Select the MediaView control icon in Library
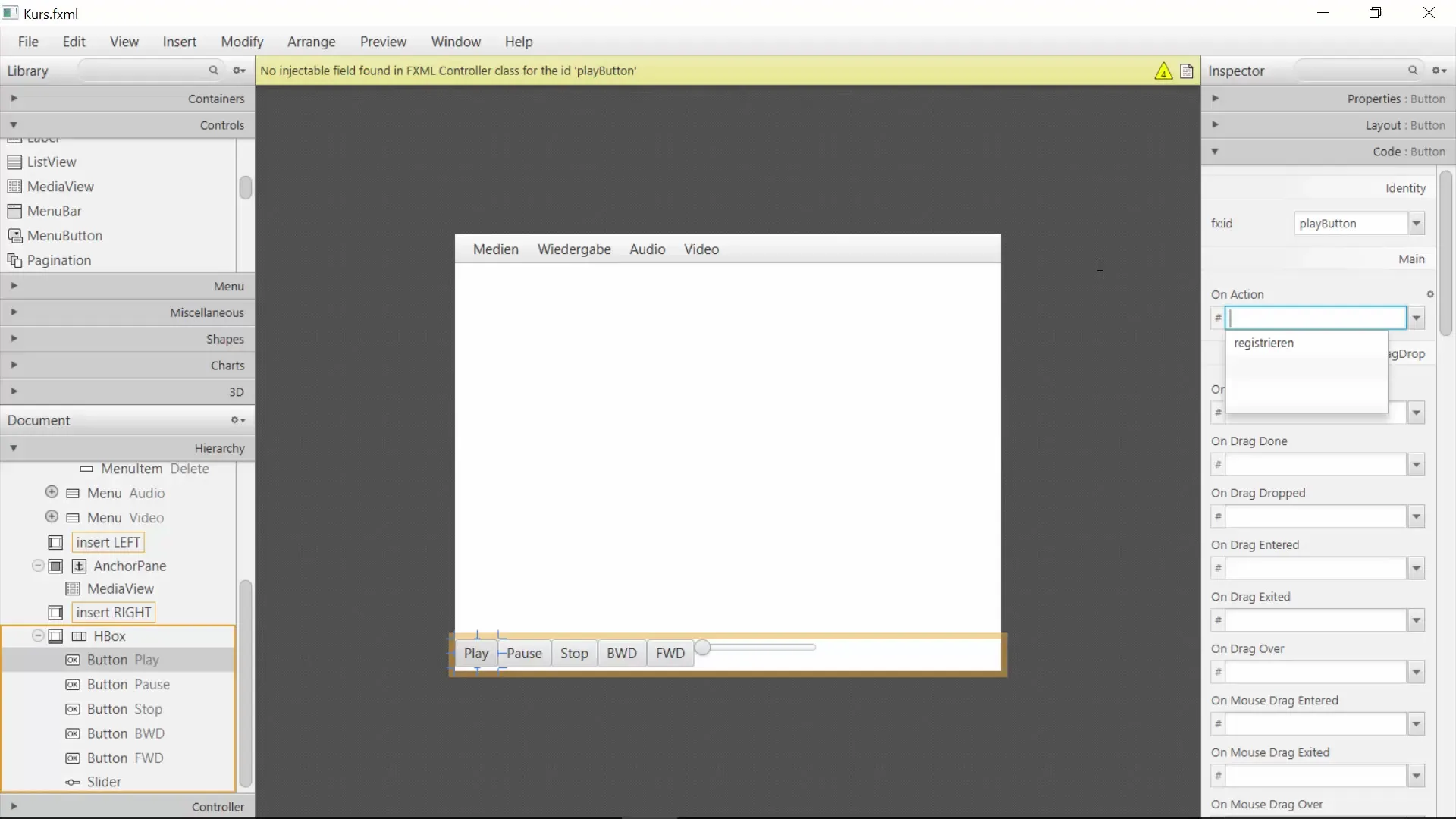Image resolution: width=1456 pixels, height=819 pixels. point(14,187)
